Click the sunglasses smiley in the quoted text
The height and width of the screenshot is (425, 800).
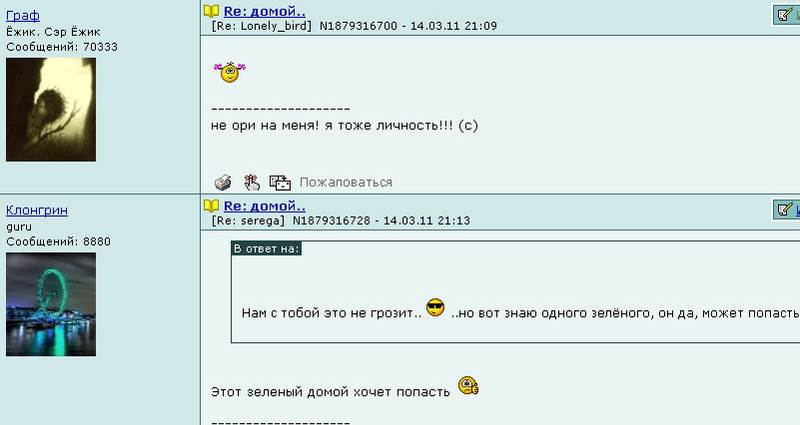[435, 308]
